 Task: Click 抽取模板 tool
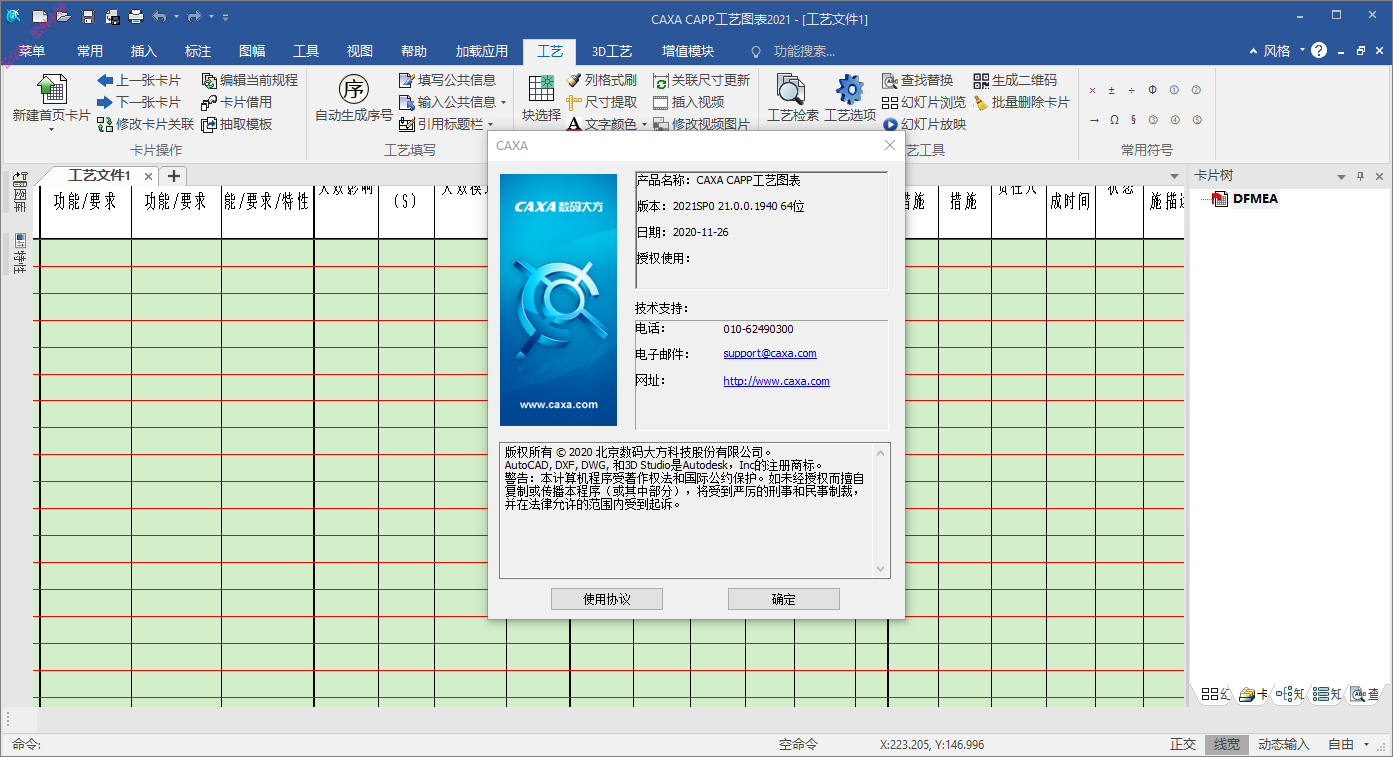tap(237, 124)
